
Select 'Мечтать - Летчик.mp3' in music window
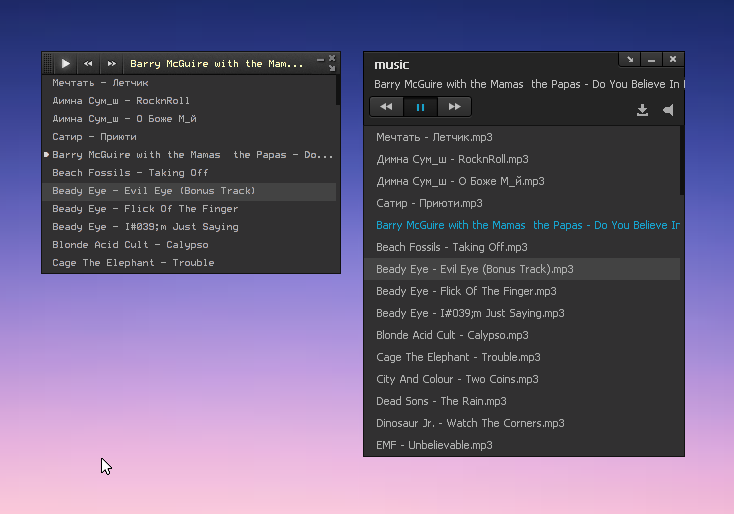(522, 137)
